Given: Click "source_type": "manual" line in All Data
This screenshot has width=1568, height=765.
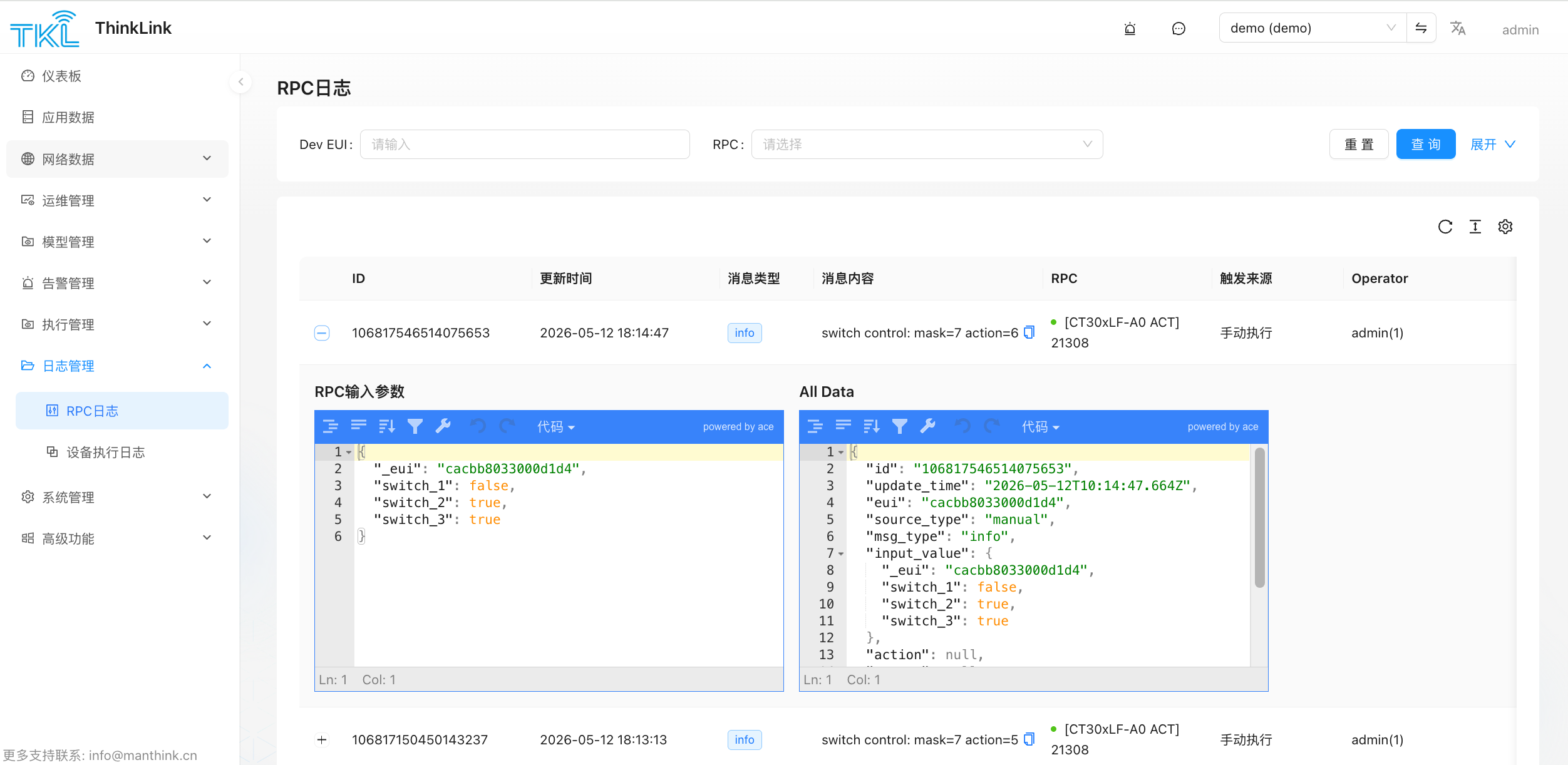Looking at the screenshot, I should click(x=961, y=520).
